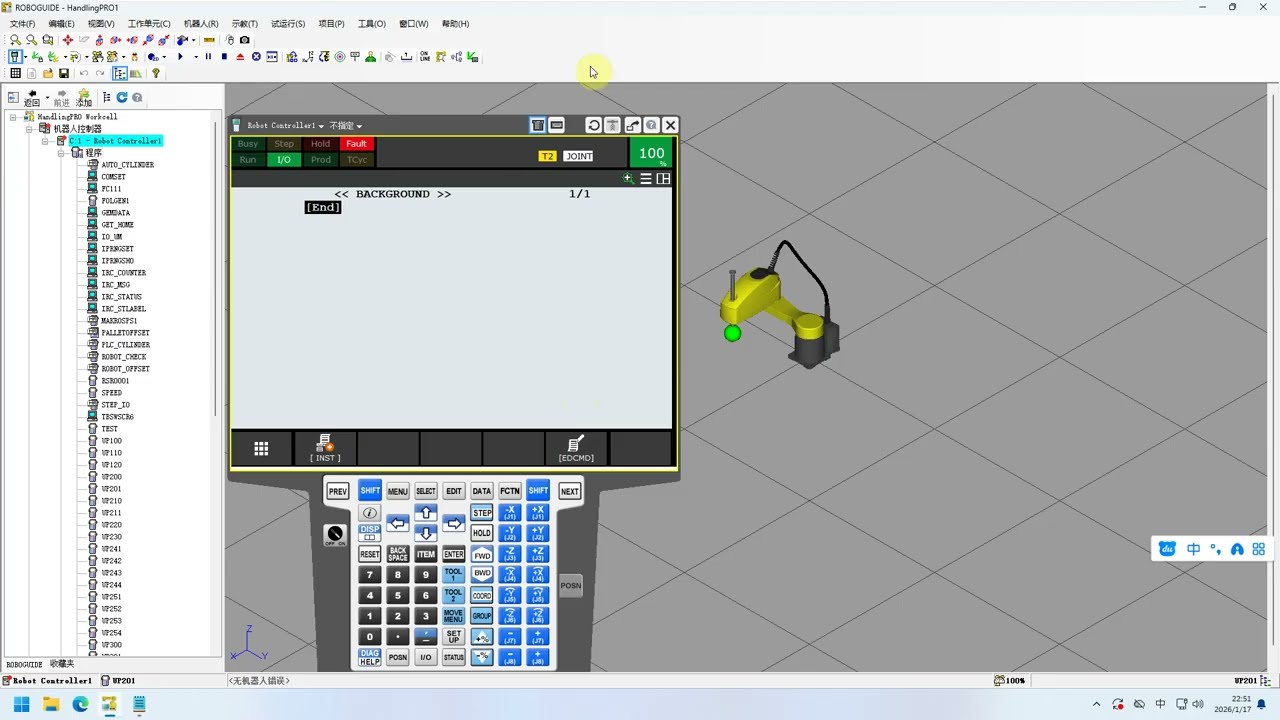Collapse the C:1 - Robot Controller1 node
The width and height of the screenshot is (1280, 720).
coord(45,141)
